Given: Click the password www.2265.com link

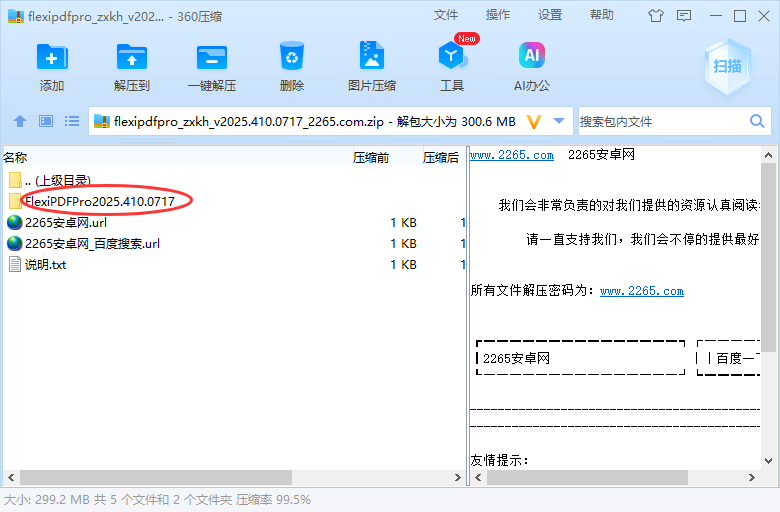Looking at the screenshot, I should click(642, 291).
